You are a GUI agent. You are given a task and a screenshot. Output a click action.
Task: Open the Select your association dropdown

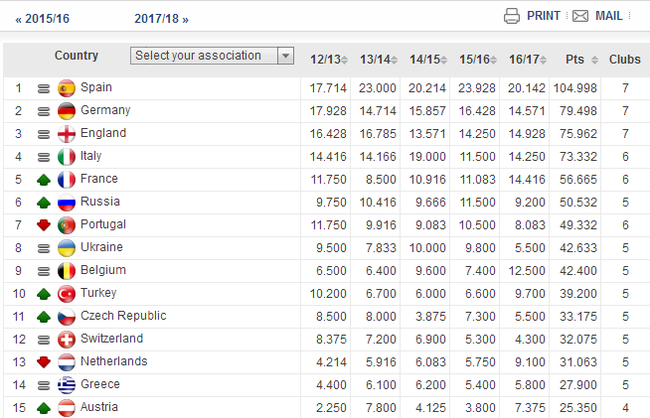pos(212,56)
